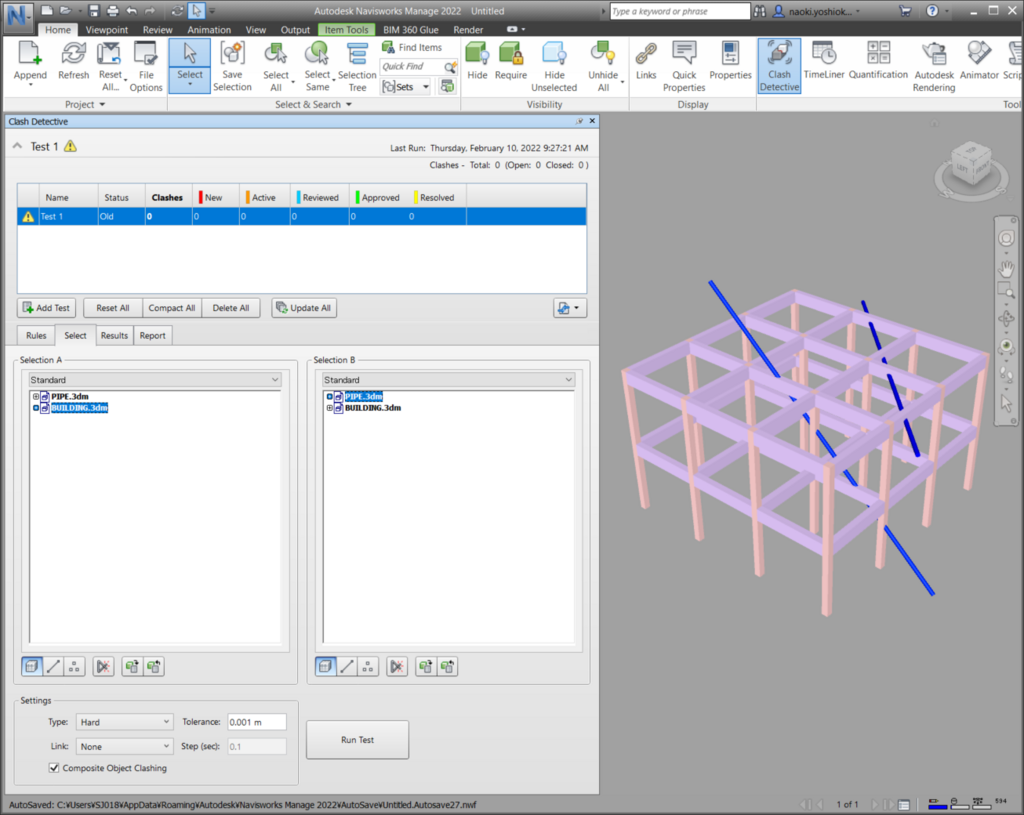Activate the Select tool

pyautogui.click(x=189, y=65)
